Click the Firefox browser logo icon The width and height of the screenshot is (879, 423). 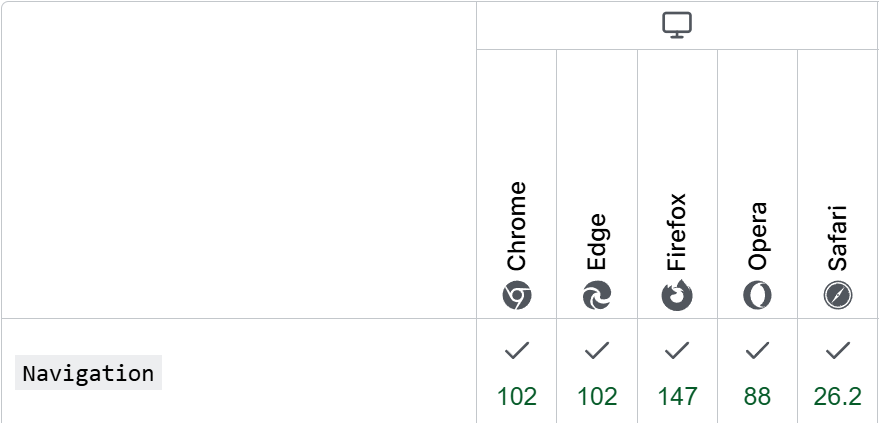click(677, 295)
